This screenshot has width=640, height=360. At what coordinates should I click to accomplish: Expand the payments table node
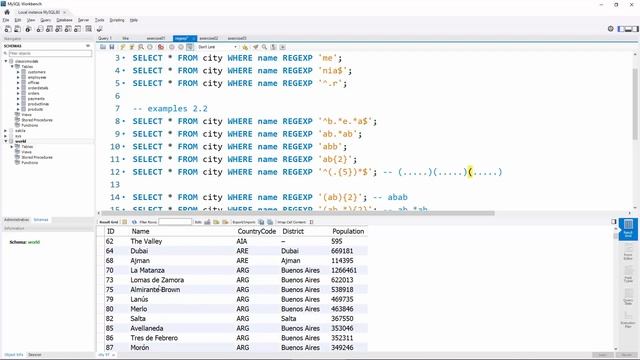point(18,98)
